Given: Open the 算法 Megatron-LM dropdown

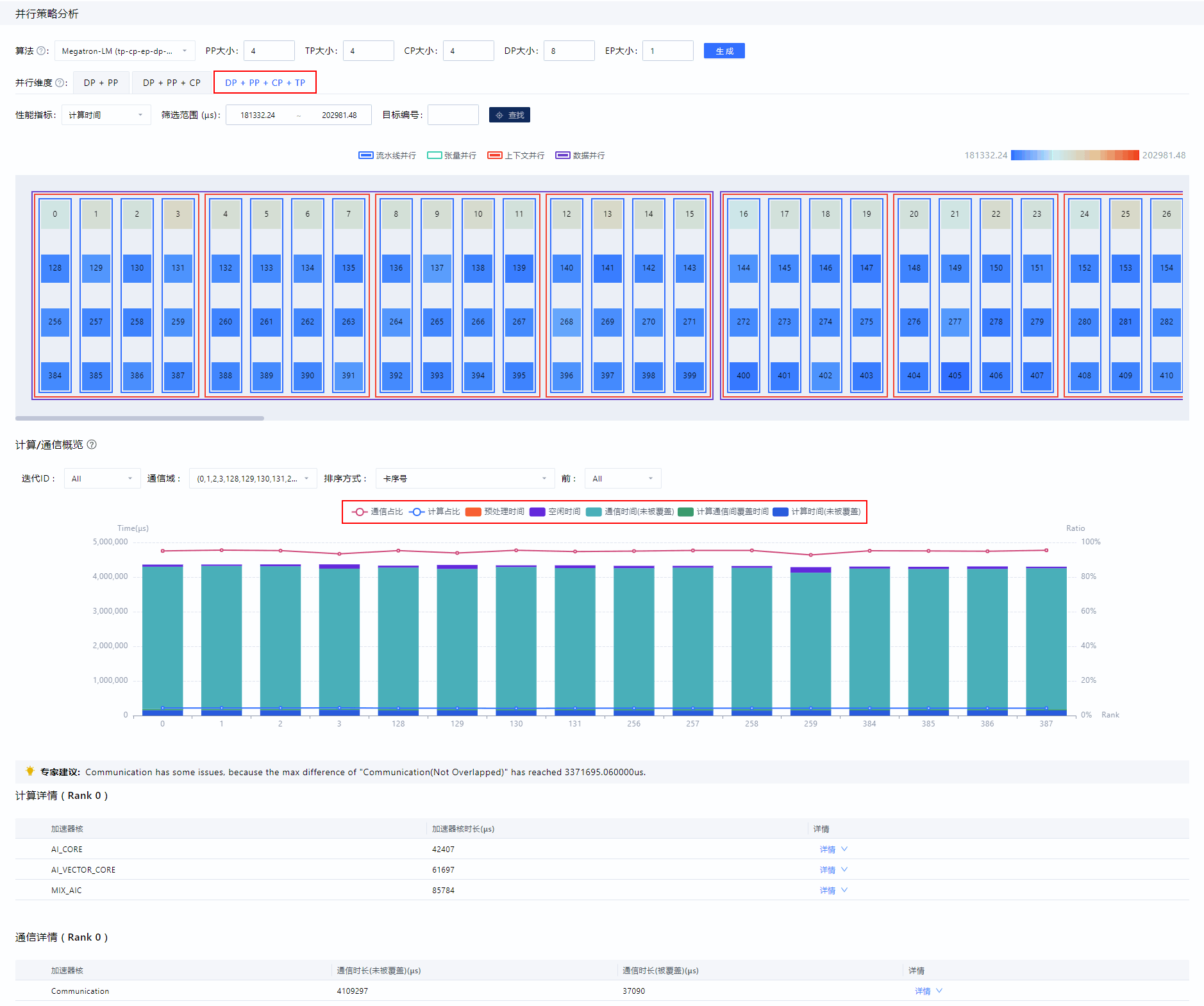Looking at the screenshot, I should pos(125,51).
